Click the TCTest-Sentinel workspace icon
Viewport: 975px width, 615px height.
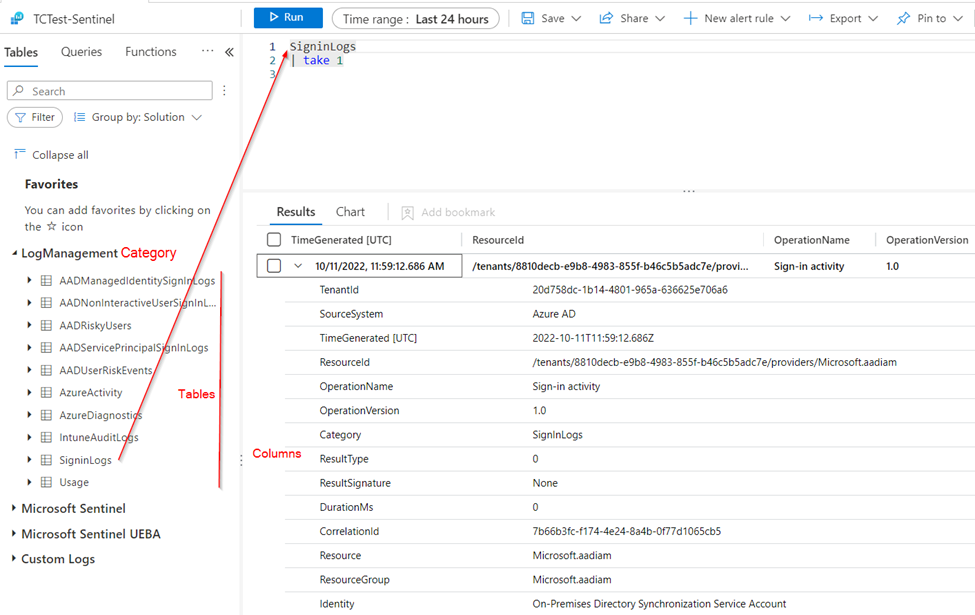coord(17,19)
